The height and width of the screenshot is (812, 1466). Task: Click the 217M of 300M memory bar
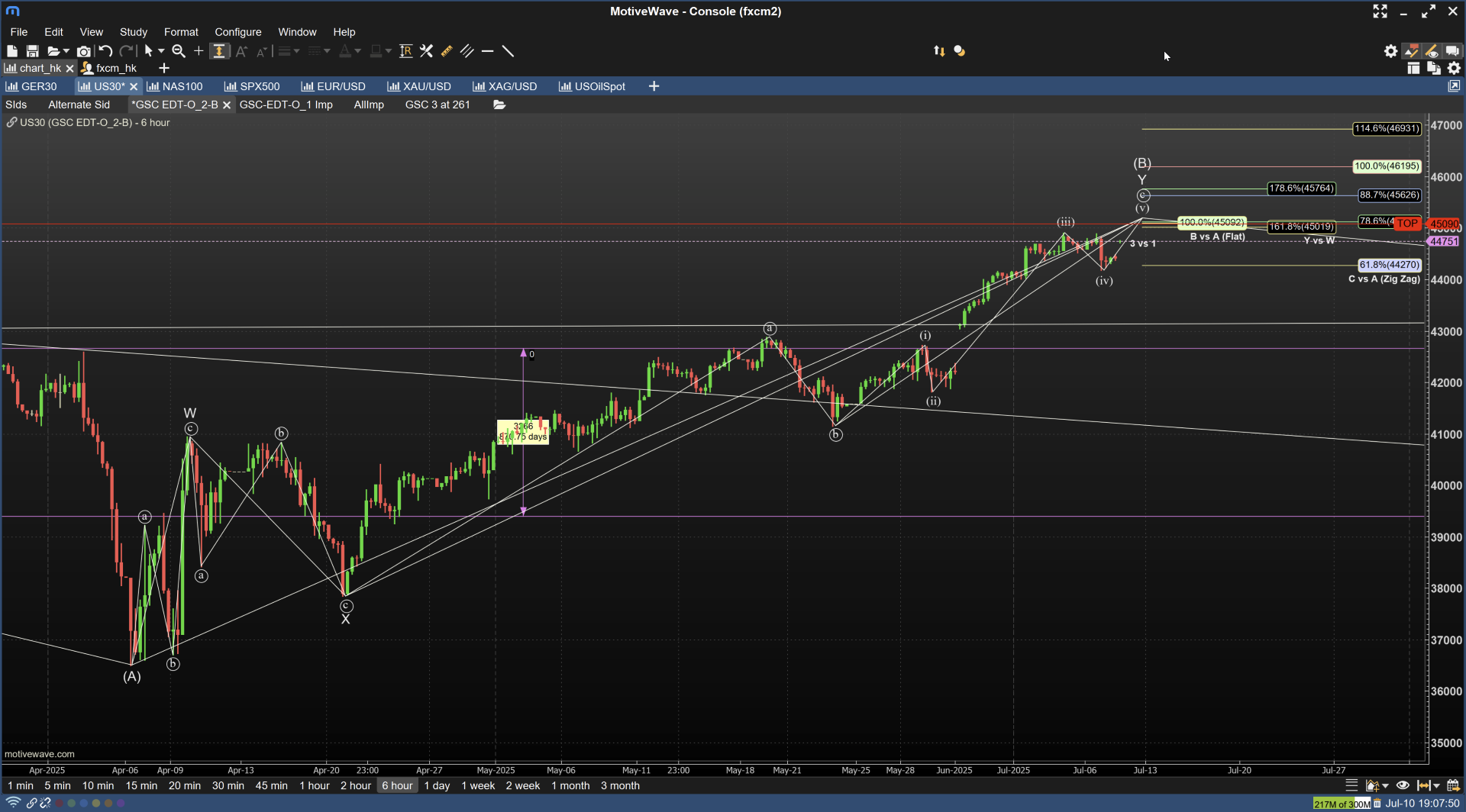click(1341, 804)
